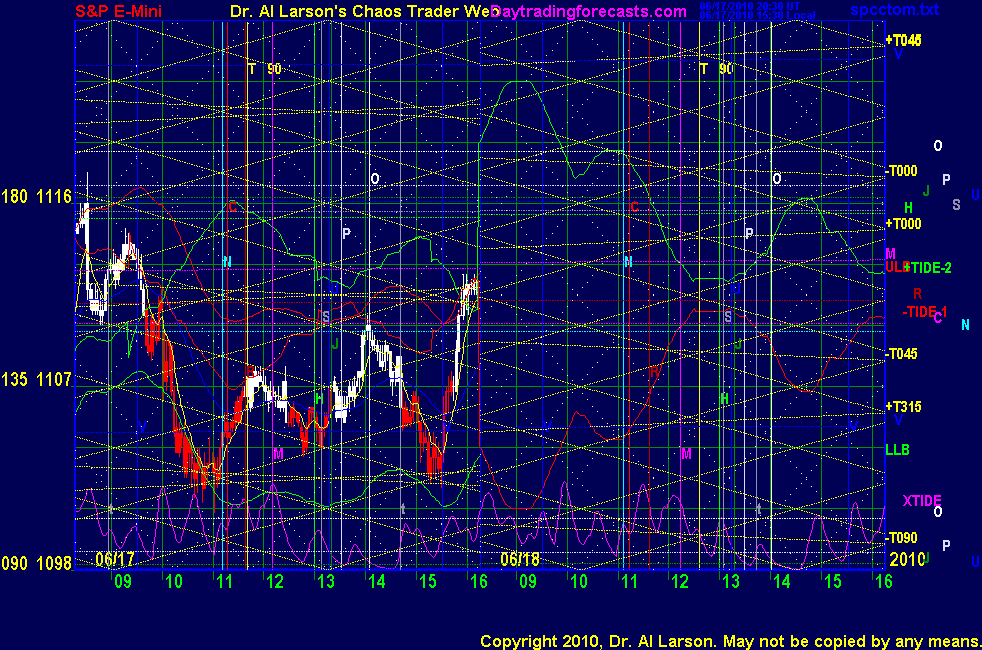Image resolution: width=982 pixels, height=650 pixels.
Task: Select the '2010' year label
Action: (907, 559)
